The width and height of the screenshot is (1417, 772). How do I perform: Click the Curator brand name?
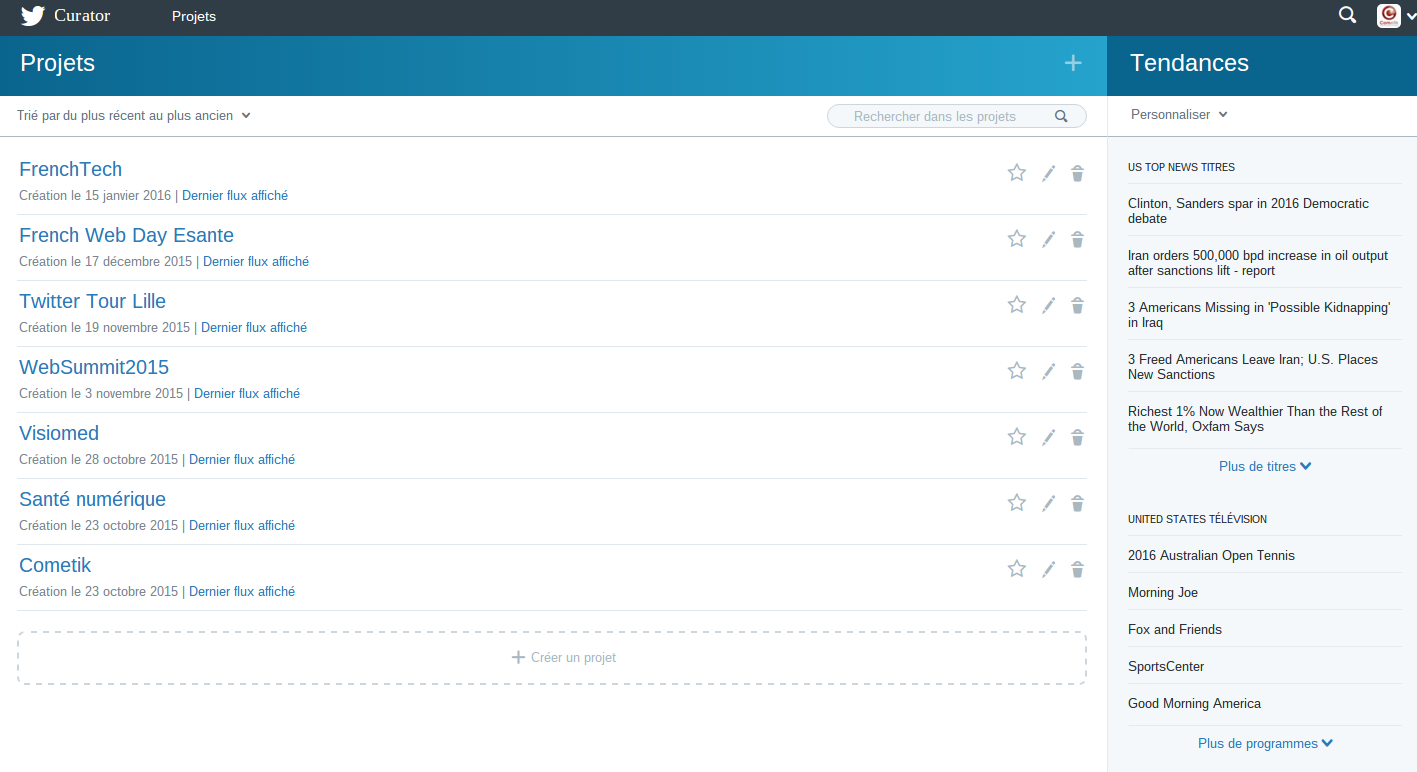pyautogui.click(x=82, y=16)
